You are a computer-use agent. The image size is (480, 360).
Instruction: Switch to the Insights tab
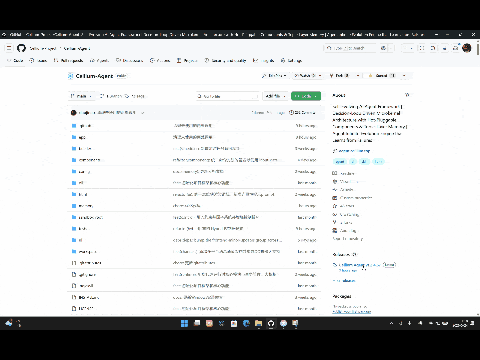click(x=264, y=61)
